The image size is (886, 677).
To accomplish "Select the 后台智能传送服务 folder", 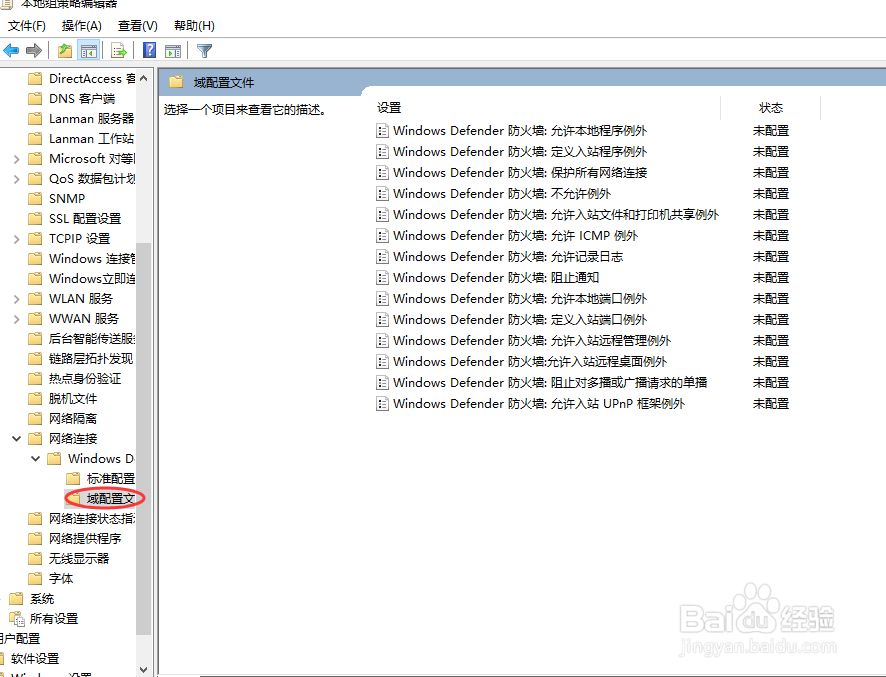I will pyautogui.click(x=81, y=338).
